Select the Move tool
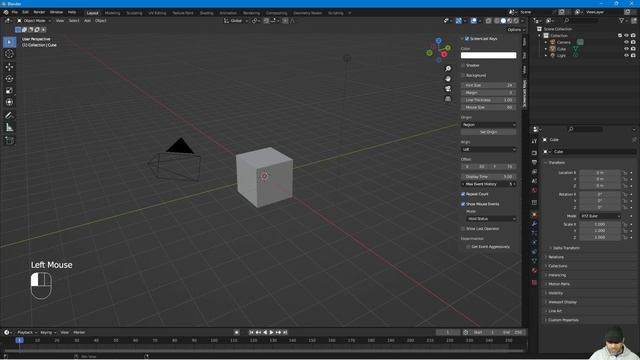The height and width of the screenshot is (360, 640). coord(9,67)
